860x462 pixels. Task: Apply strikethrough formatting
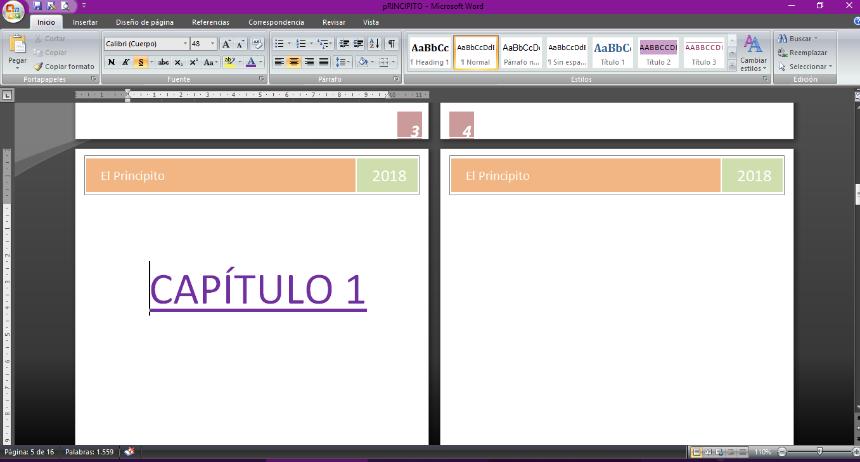pos(163,62)
